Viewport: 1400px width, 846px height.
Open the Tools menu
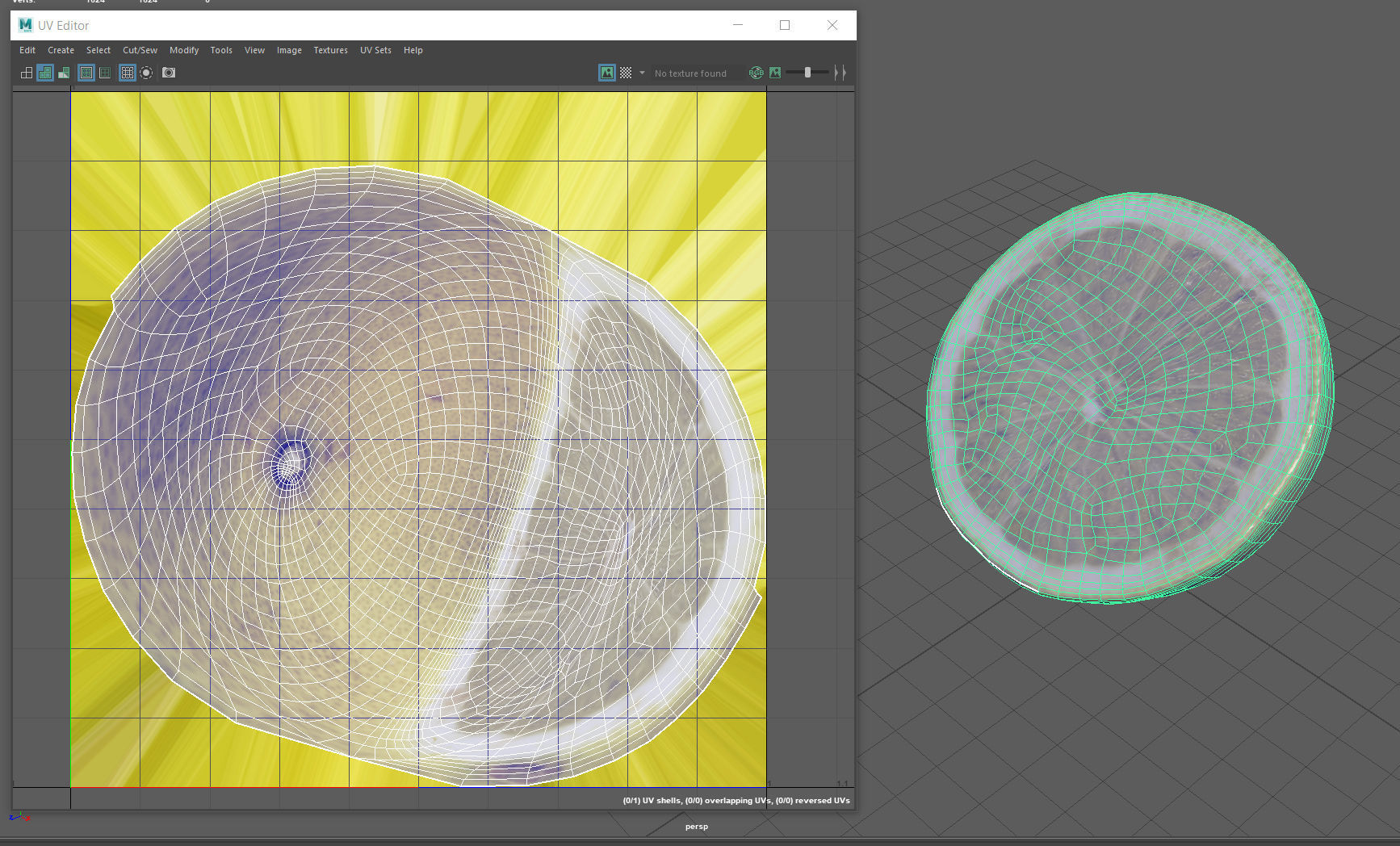point(221,50)
